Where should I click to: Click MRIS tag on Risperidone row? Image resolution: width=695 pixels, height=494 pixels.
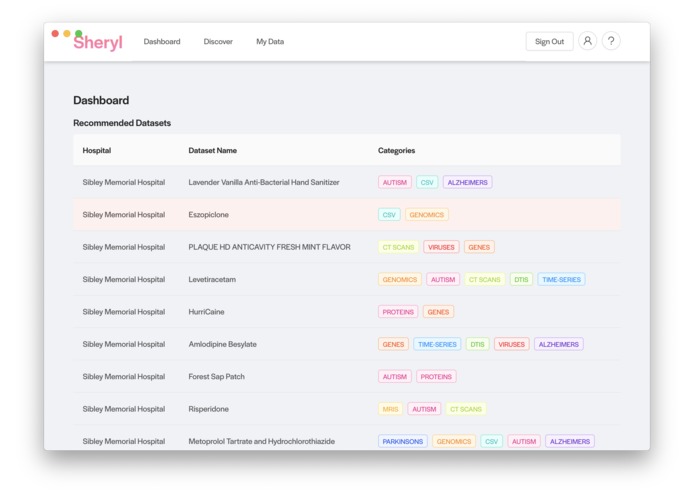[x=390, y=408]
